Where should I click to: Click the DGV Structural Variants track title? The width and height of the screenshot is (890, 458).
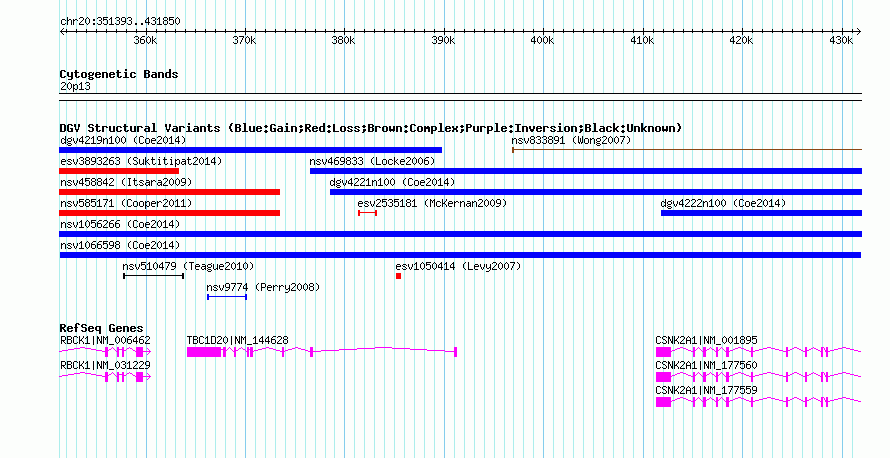[370, 128]
